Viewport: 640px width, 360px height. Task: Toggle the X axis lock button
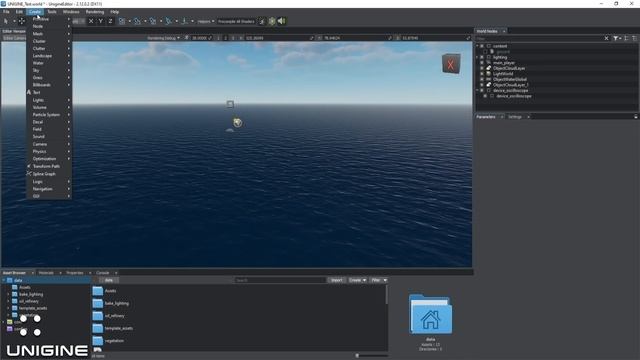coord(91,21)
